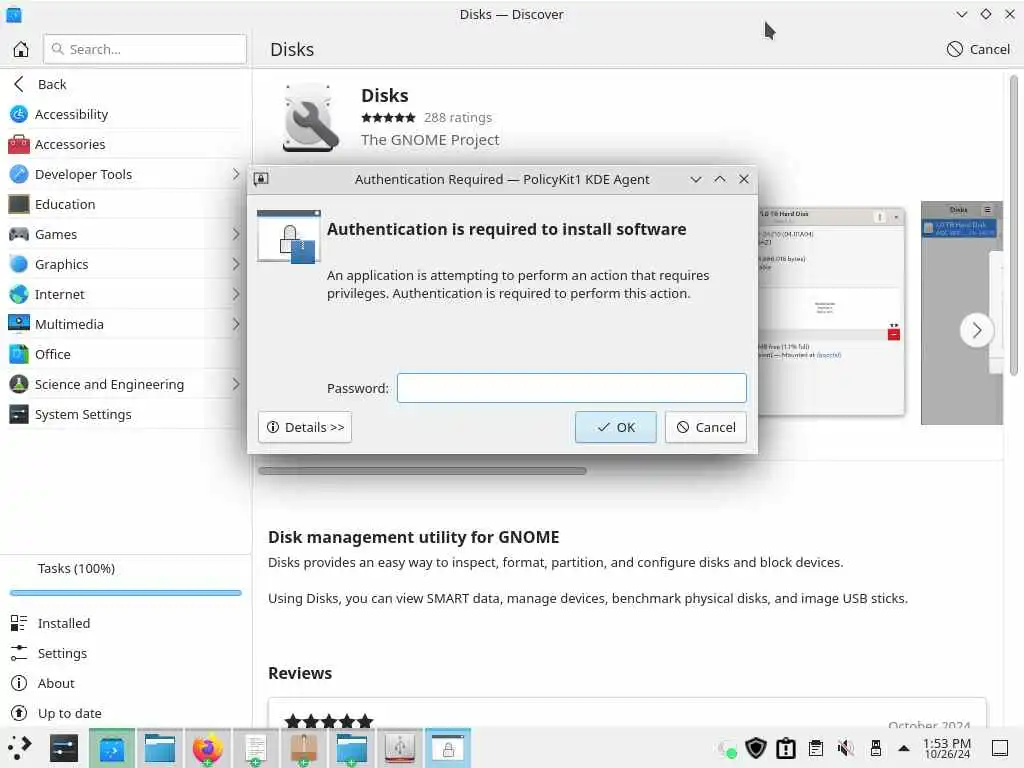1024x768 pixels.
Task: Click the Science and Engineering icon
Action: tap(19, 384)
